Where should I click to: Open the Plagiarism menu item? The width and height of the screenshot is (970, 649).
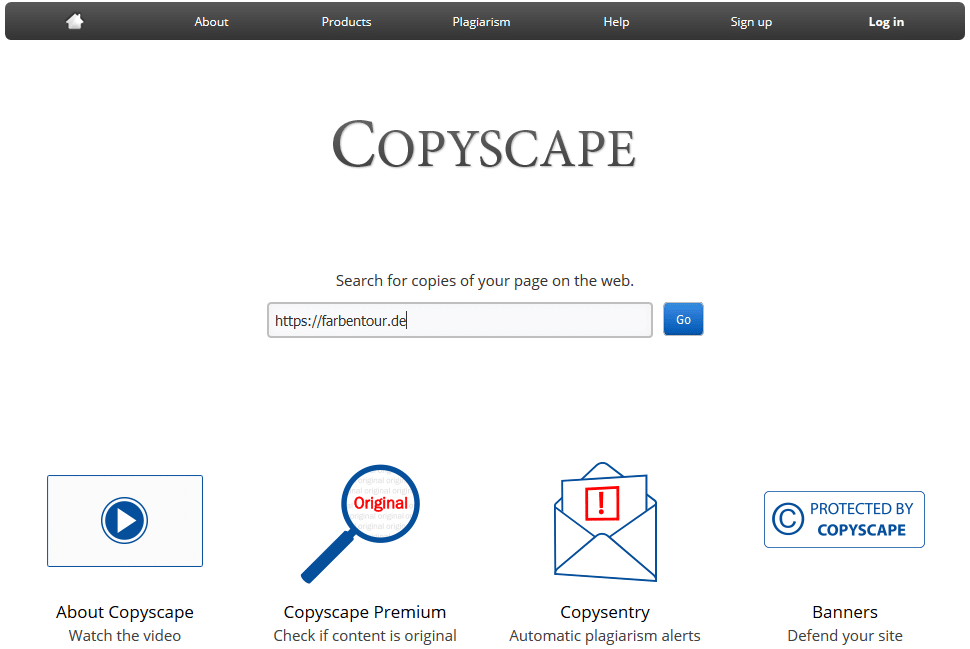(481, 22)
